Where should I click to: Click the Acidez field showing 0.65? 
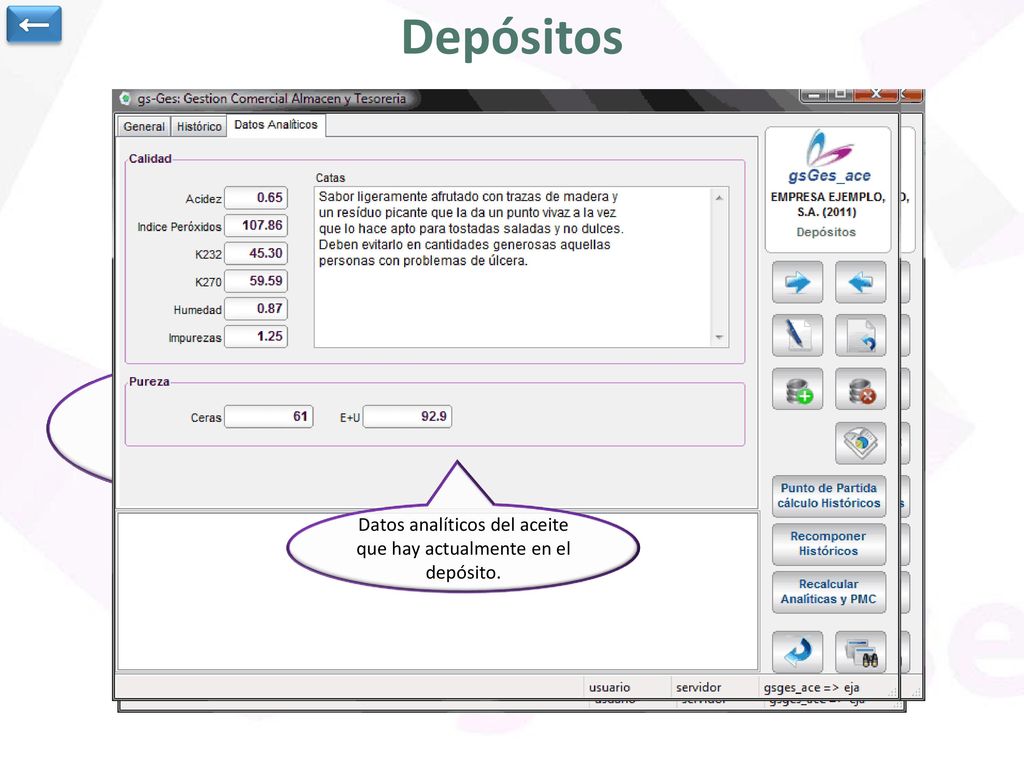256,198
